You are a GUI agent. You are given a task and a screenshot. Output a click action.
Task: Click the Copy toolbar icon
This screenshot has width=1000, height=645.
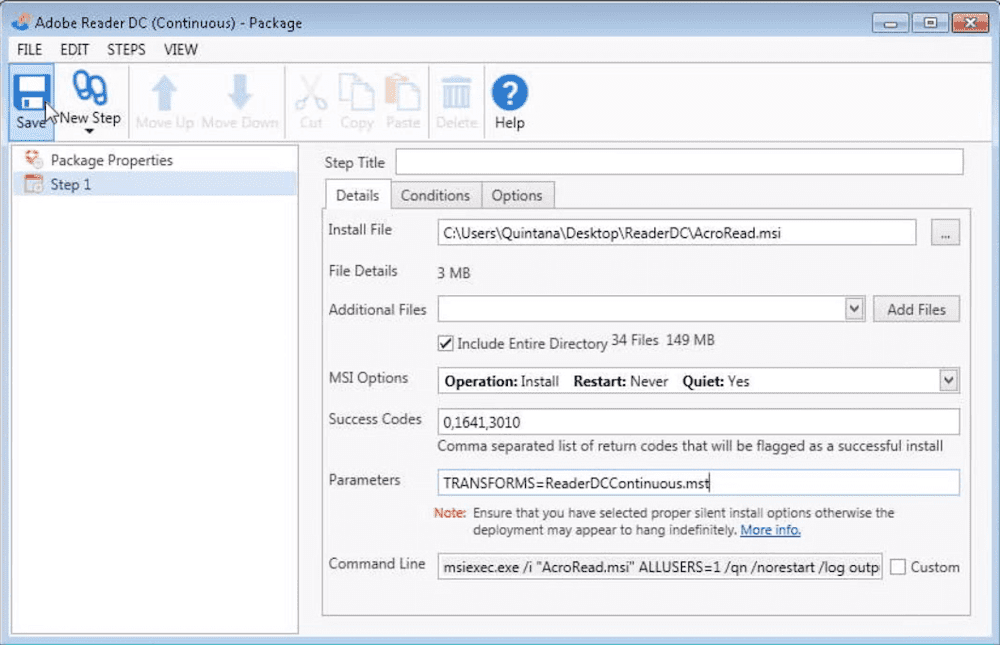[x=357, y=93]
